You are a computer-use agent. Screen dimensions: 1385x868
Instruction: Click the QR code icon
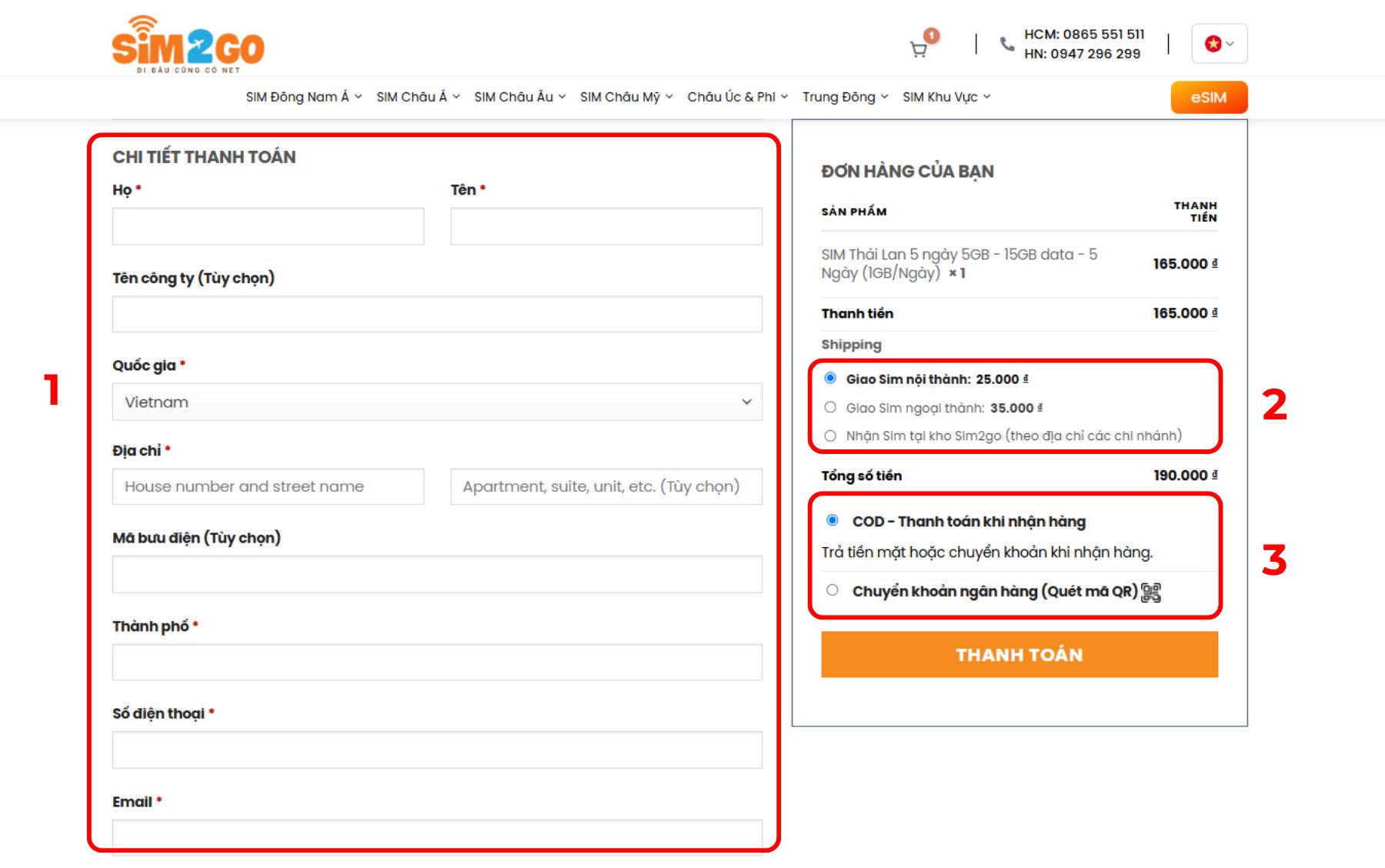coord(1151,592)
